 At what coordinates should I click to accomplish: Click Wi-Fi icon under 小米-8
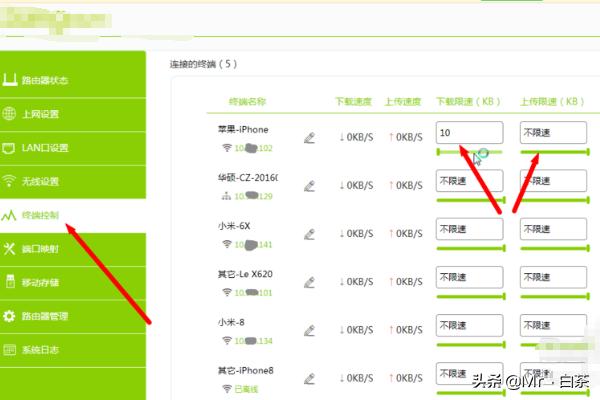point(227,341)
